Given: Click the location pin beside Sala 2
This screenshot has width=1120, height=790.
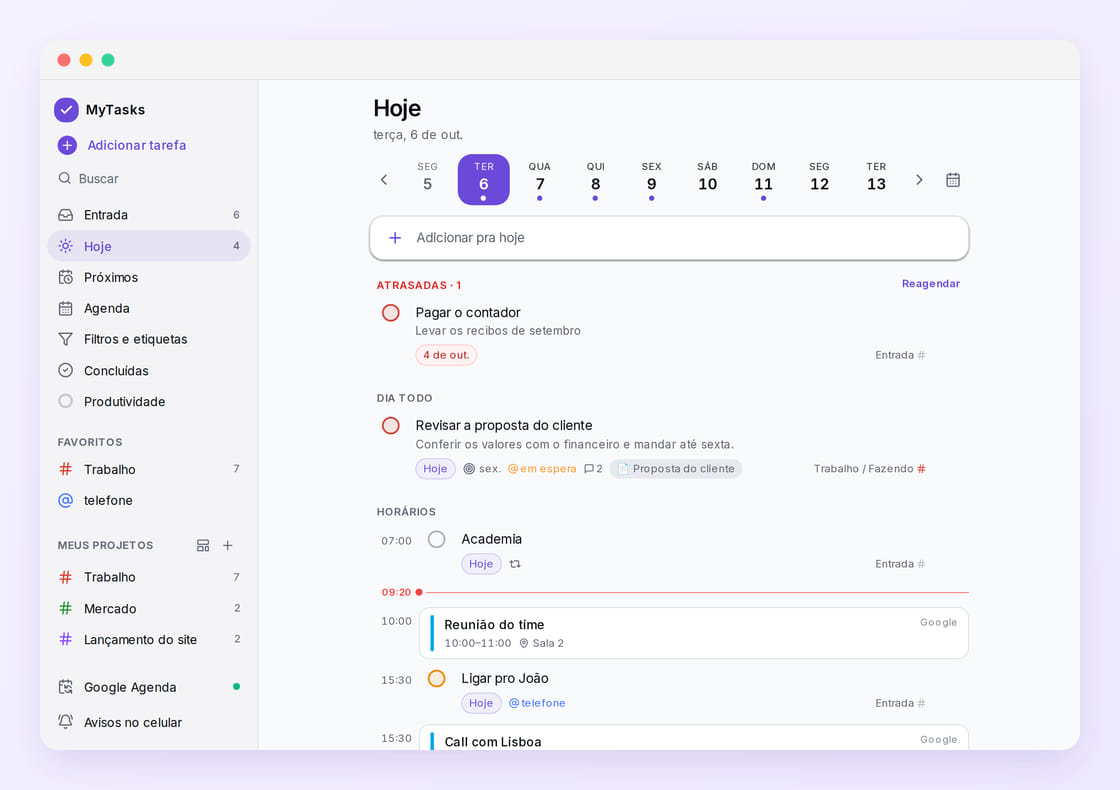Looking at the screenshot, I should [x=524, y=644].
